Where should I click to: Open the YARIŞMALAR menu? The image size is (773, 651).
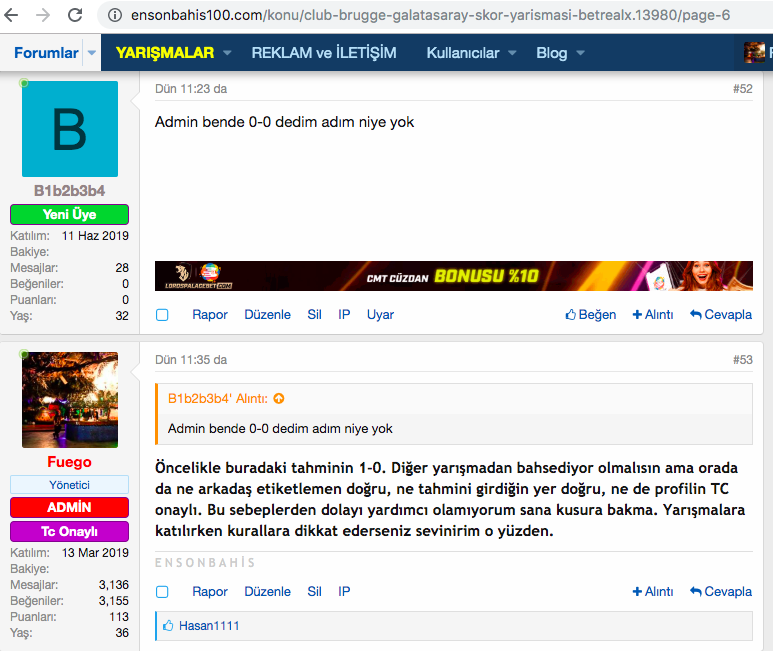(x=165, y=53)
